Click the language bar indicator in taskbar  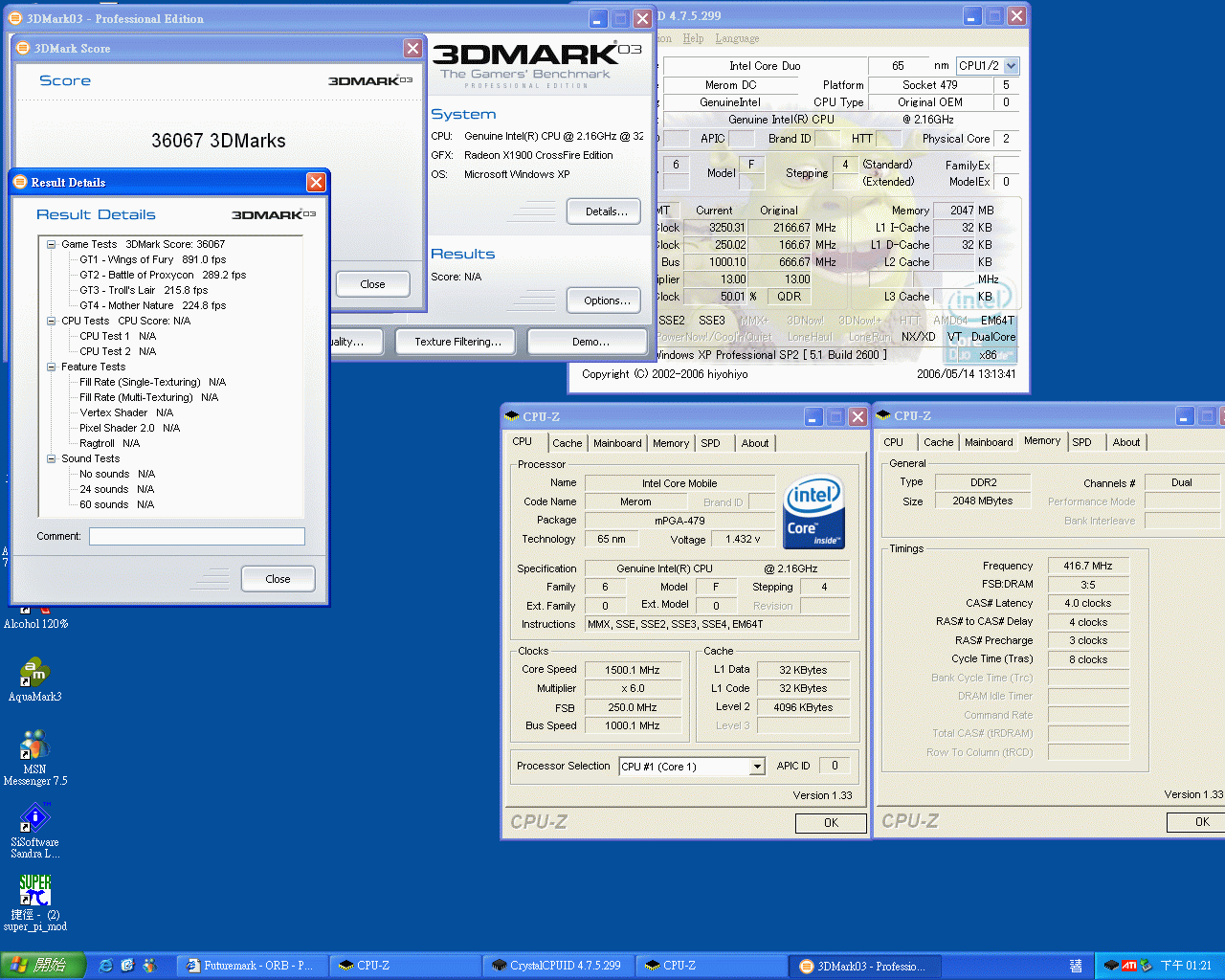point(1076,966)
